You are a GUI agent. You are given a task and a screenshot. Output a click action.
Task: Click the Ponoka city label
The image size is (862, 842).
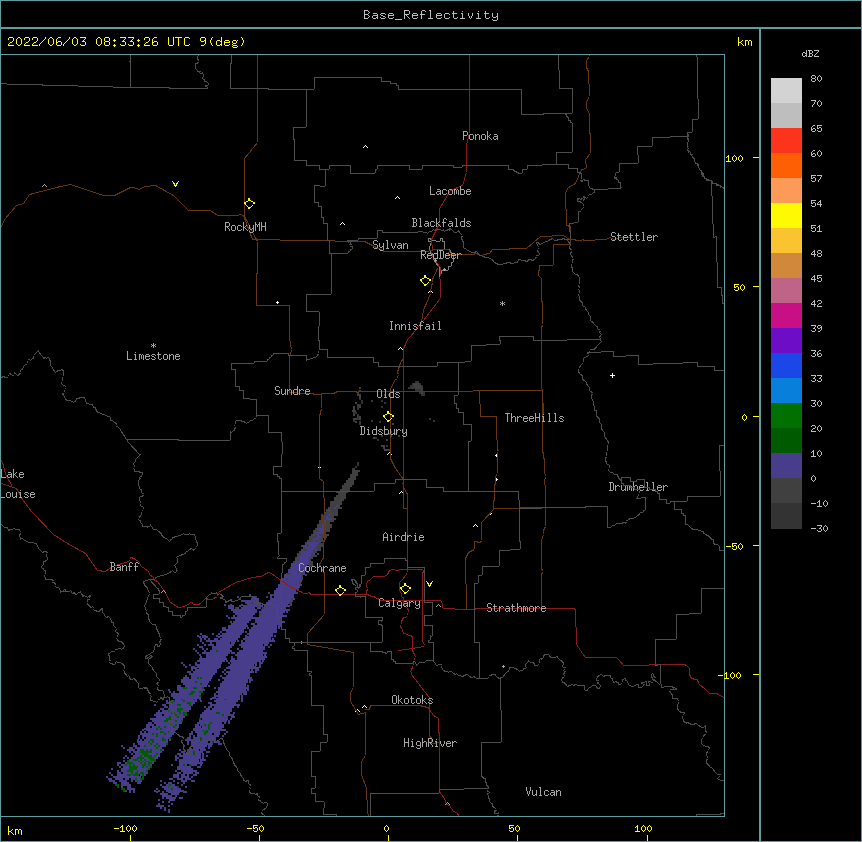tap(480, 136)
